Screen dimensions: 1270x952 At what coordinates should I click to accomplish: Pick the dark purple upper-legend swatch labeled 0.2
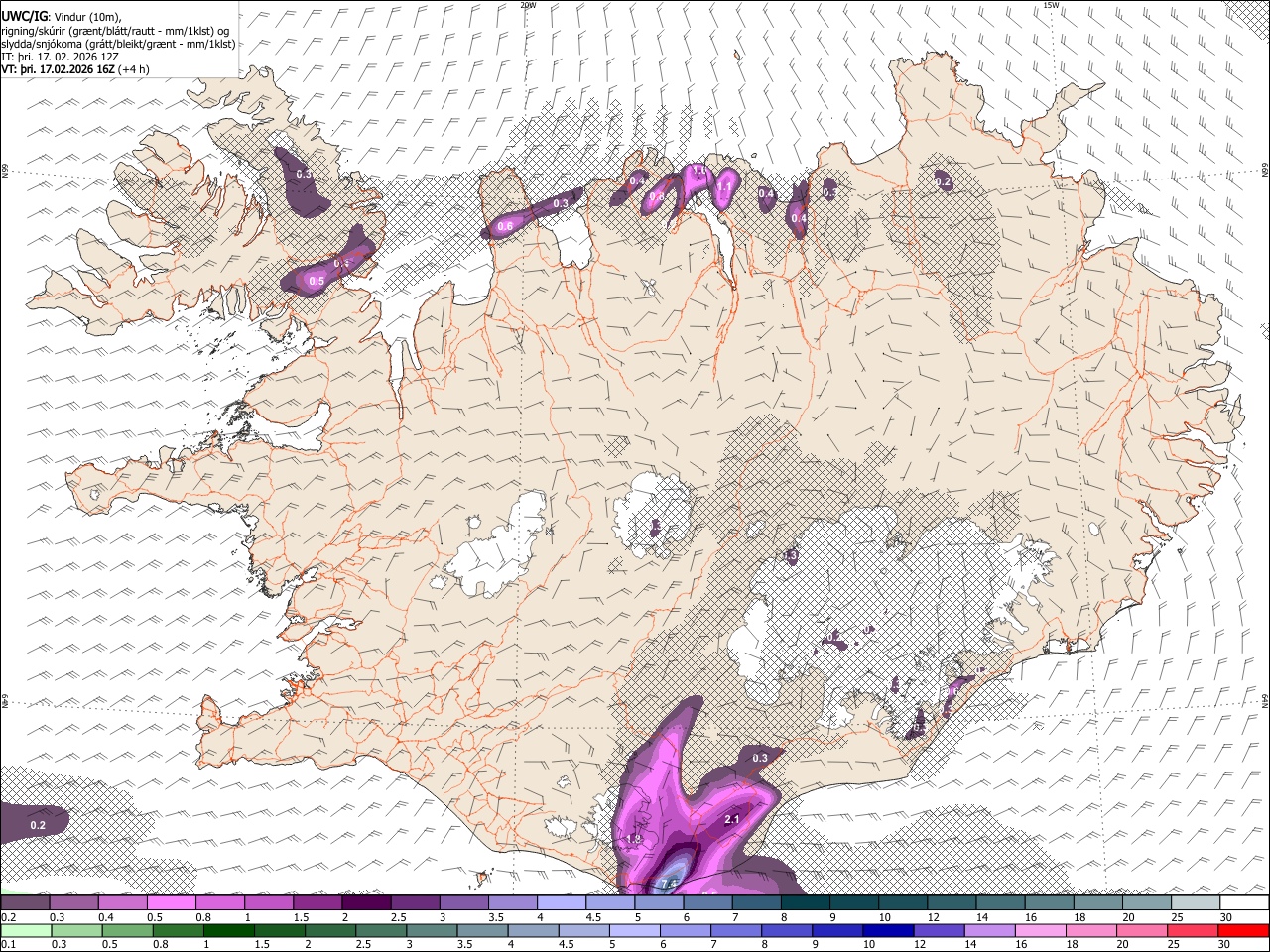pos(25,902)
